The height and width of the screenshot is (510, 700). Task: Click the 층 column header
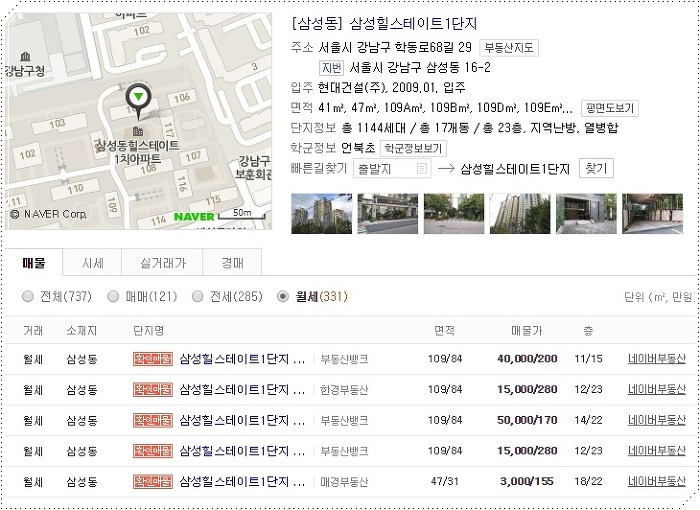click(x=588, y=330)
